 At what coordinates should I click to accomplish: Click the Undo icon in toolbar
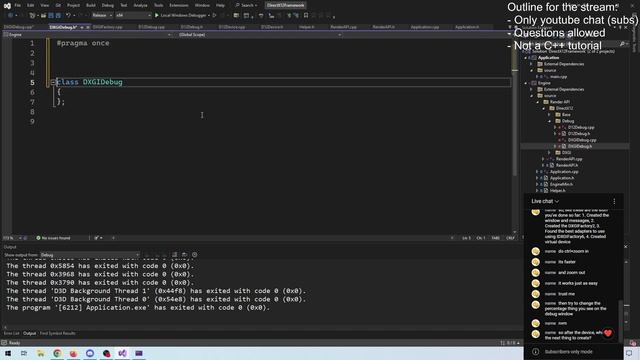click(68, 16)
